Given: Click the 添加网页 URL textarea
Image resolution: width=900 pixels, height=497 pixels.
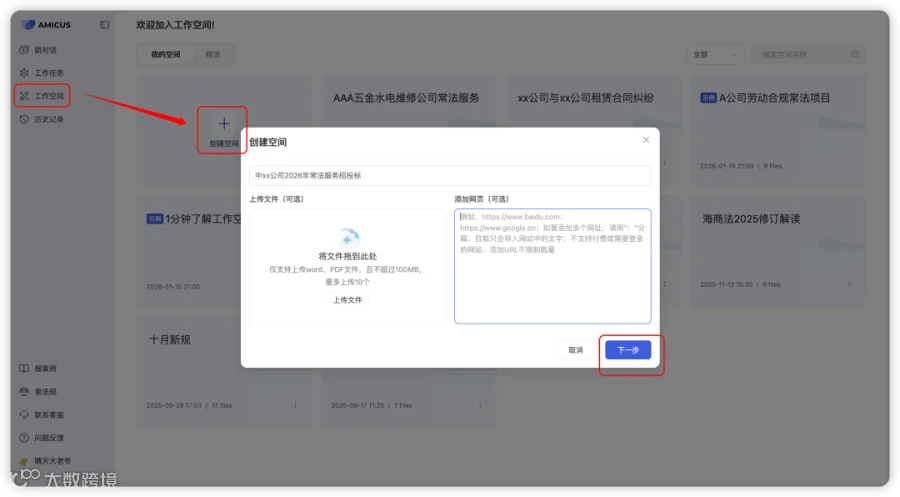Looking at the screenshot, I should pos(552,266).
